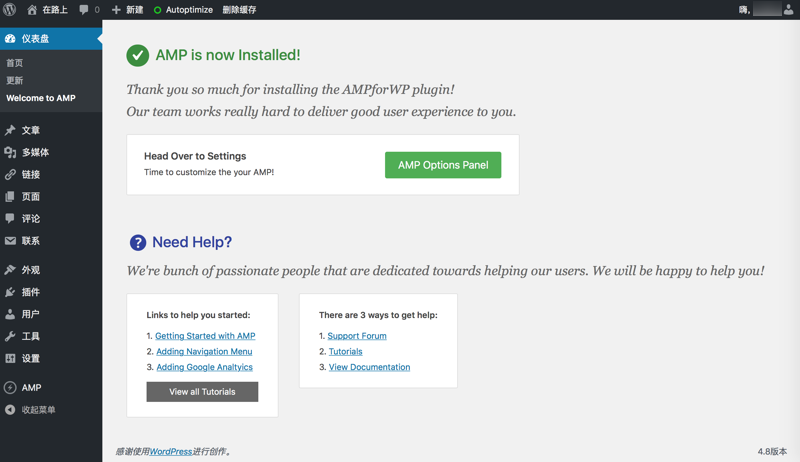Open the 文章 posts menu
This screenshot has width=800, height=462.
pos(31,130)
